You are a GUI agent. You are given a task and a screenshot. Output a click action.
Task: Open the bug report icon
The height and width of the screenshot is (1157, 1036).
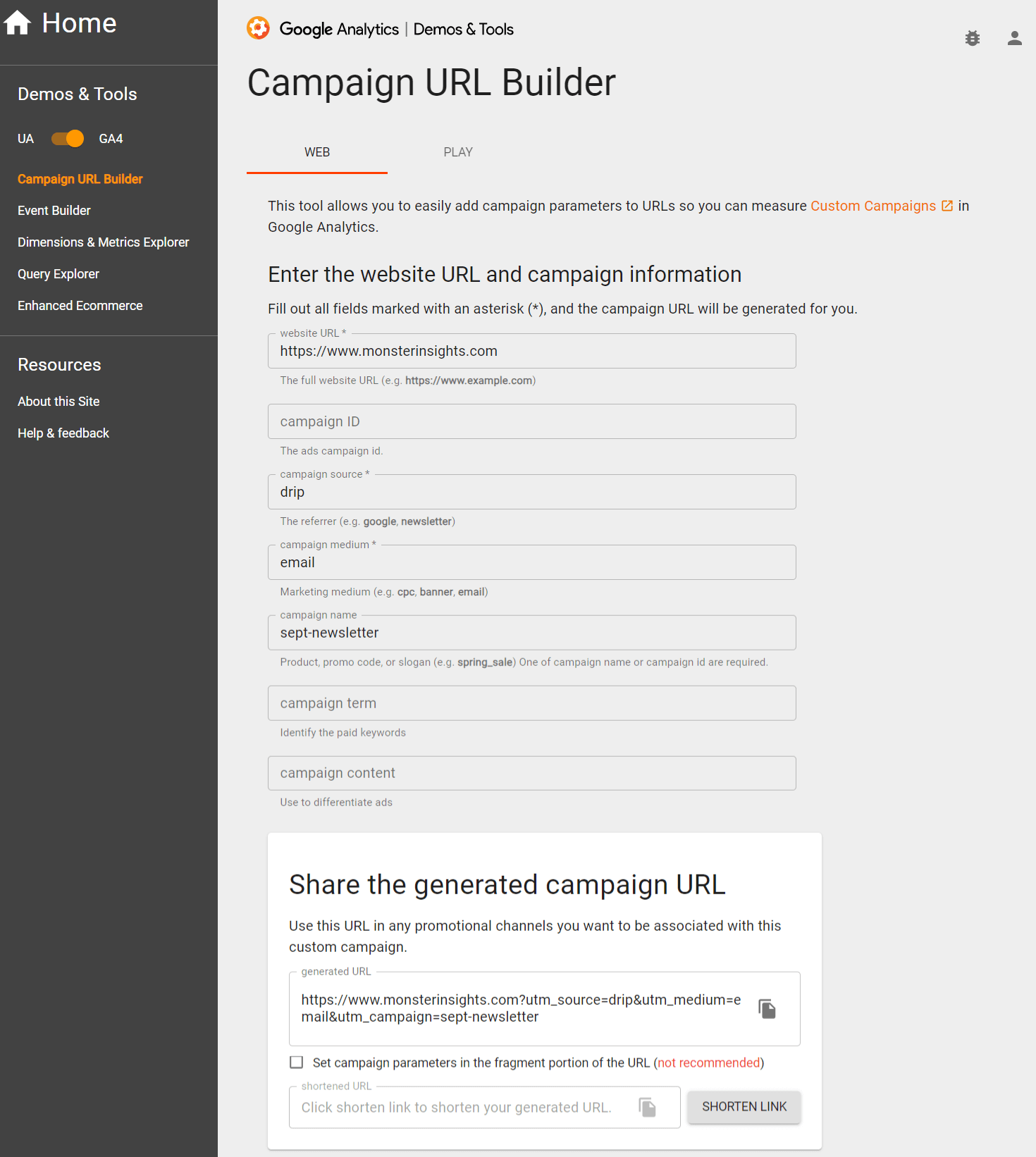click(973, 39)
